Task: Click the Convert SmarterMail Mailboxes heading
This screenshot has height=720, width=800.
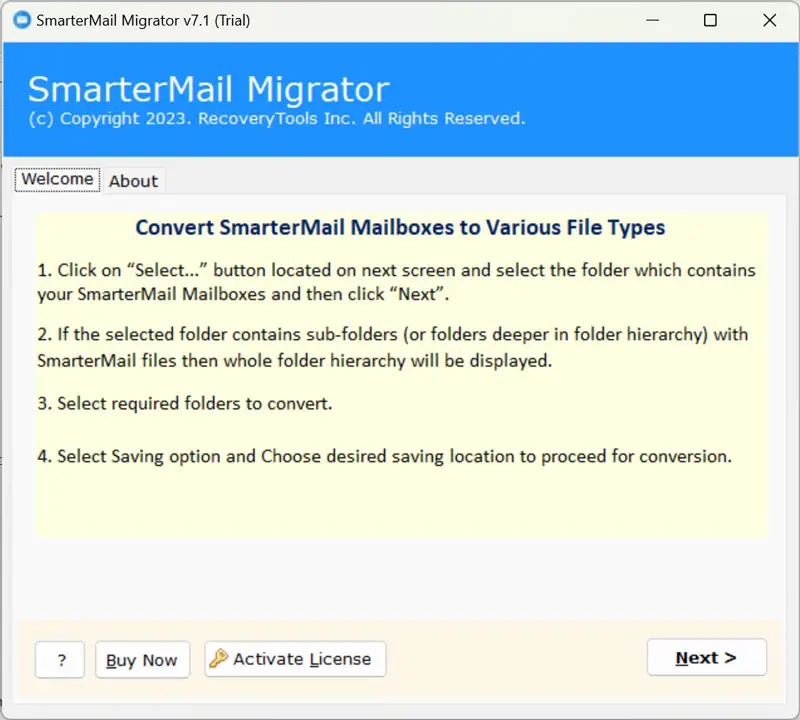Action: (399, 227)
